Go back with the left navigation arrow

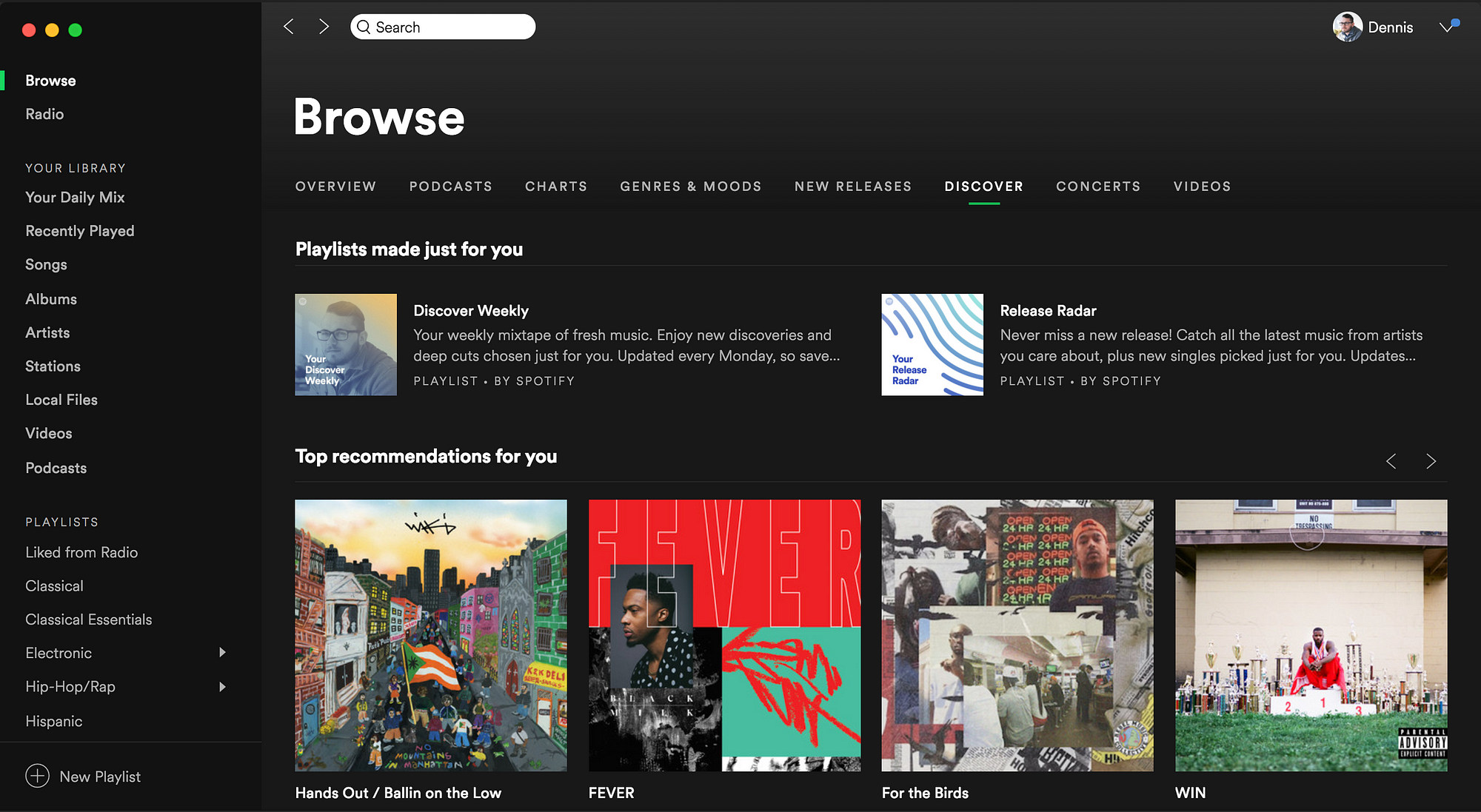coord(289,27)
